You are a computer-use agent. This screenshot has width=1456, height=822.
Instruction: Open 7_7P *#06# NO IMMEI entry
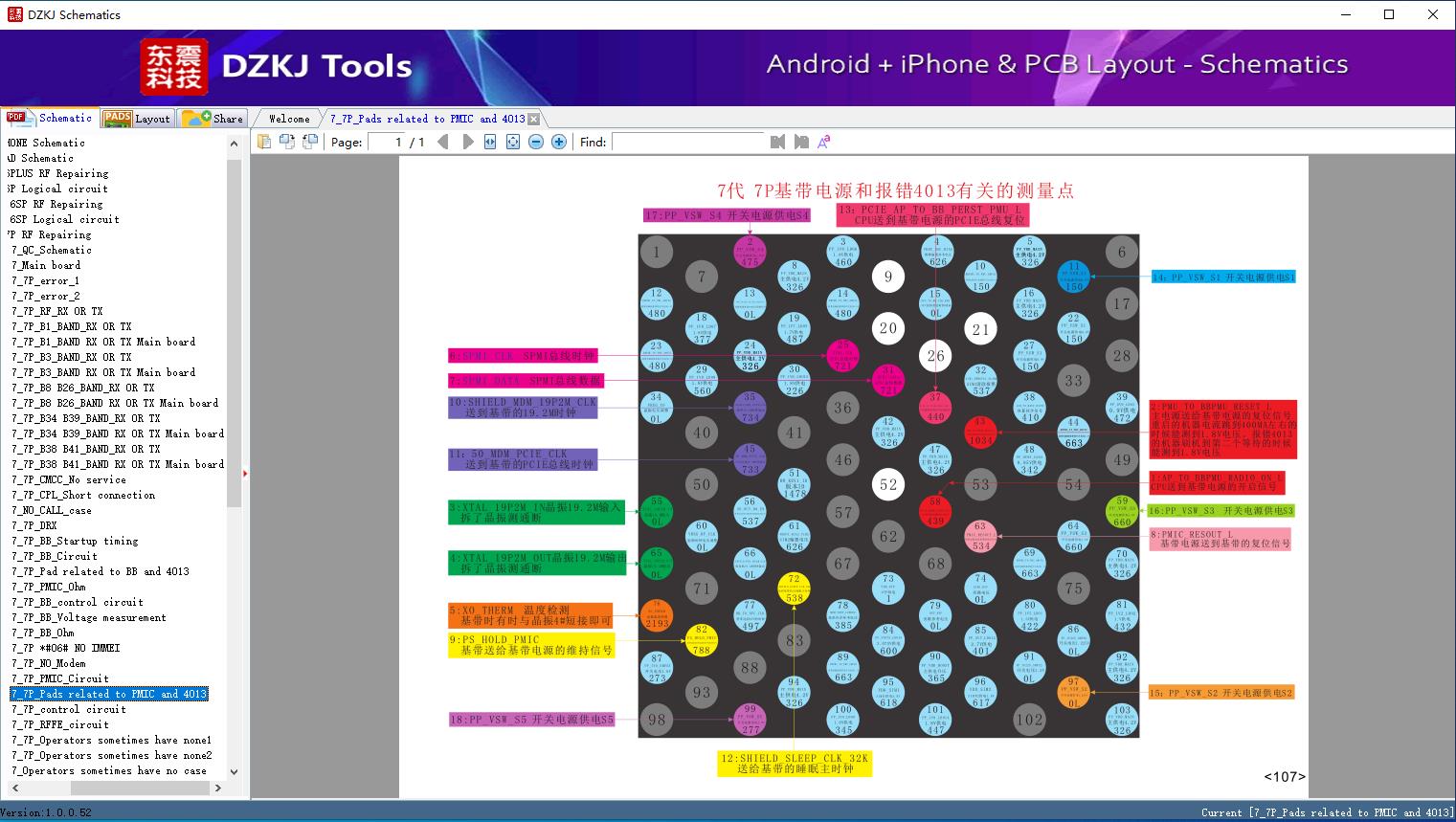tap(66, 648)
